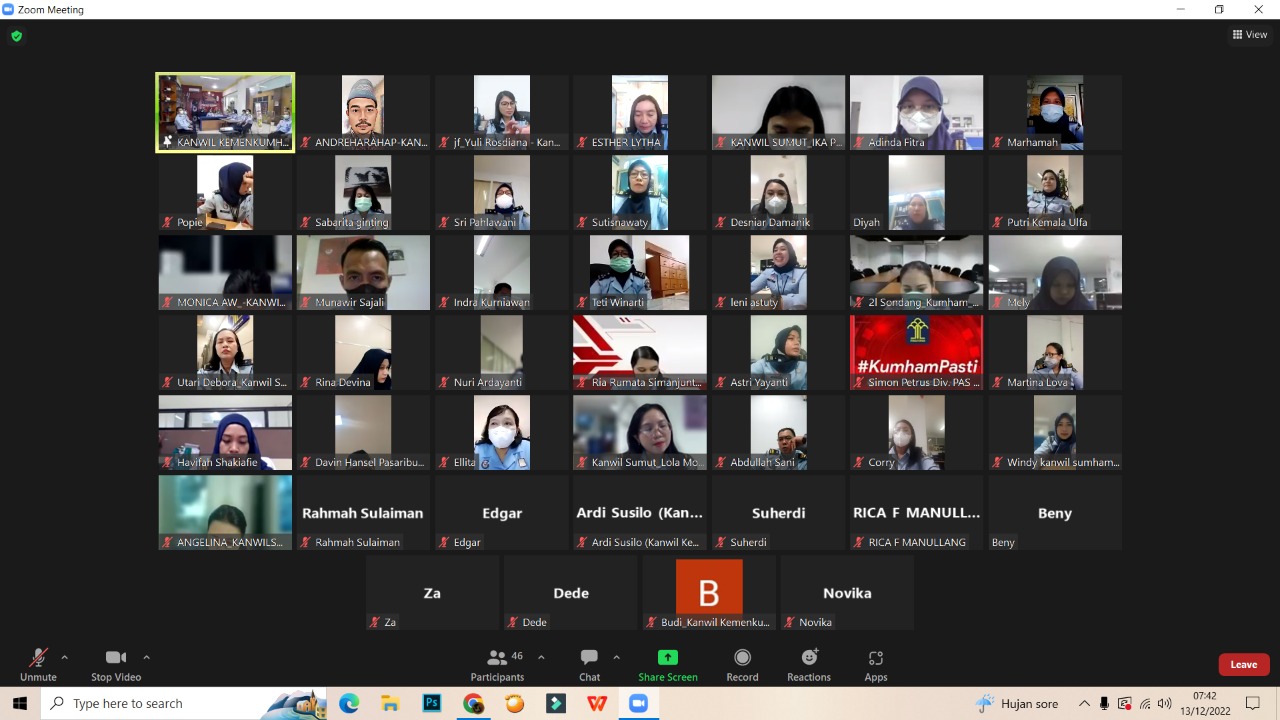Expand the arrow next to Participants
The height and width of the screenshot is (720, 1280).
(541, 658)
